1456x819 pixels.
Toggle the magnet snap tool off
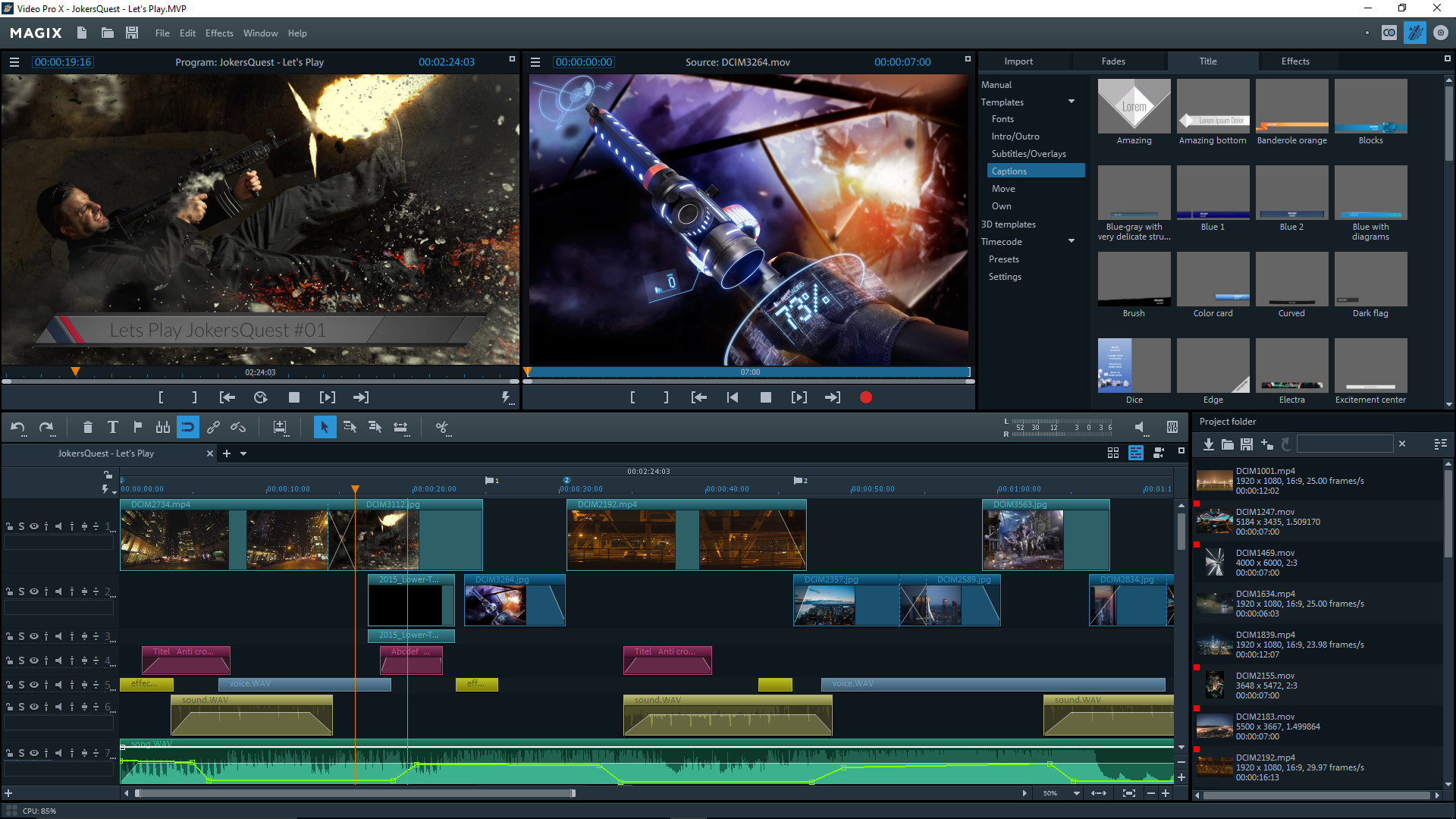(x=187, y=427)
